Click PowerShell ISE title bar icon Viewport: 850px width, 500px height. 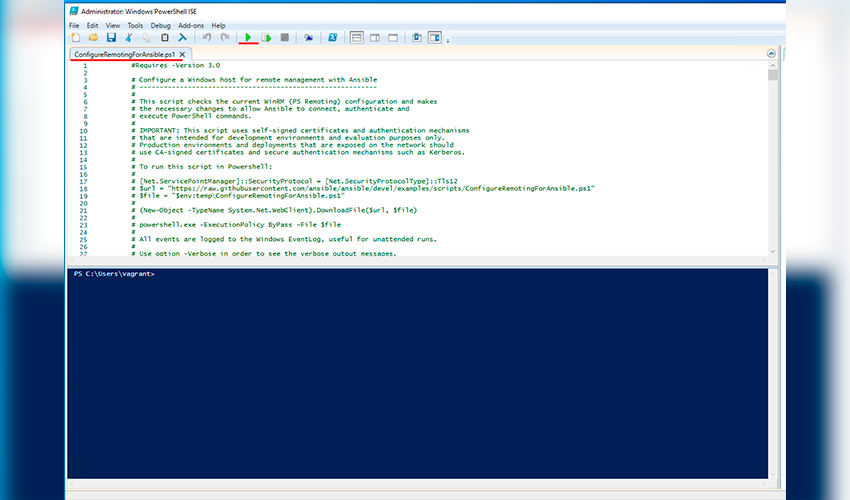tap(74, 11)
